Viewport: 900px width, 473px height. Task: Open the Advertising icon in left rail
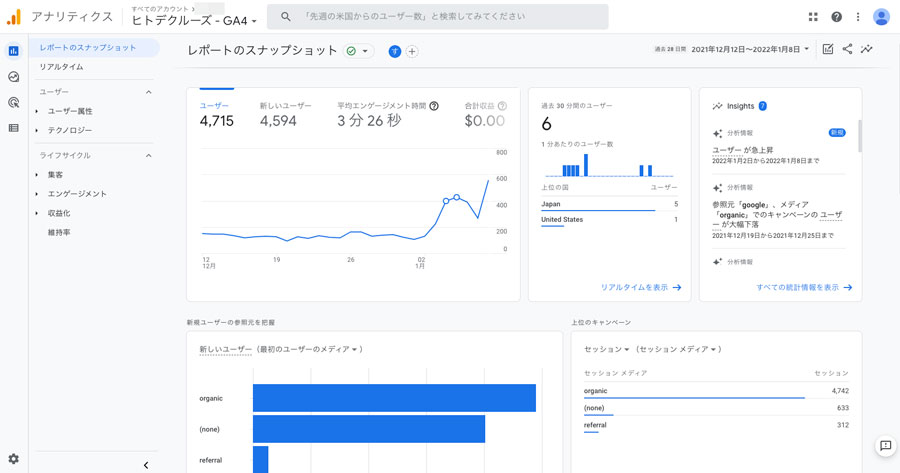pyautogui.click(x=13, y=102)
